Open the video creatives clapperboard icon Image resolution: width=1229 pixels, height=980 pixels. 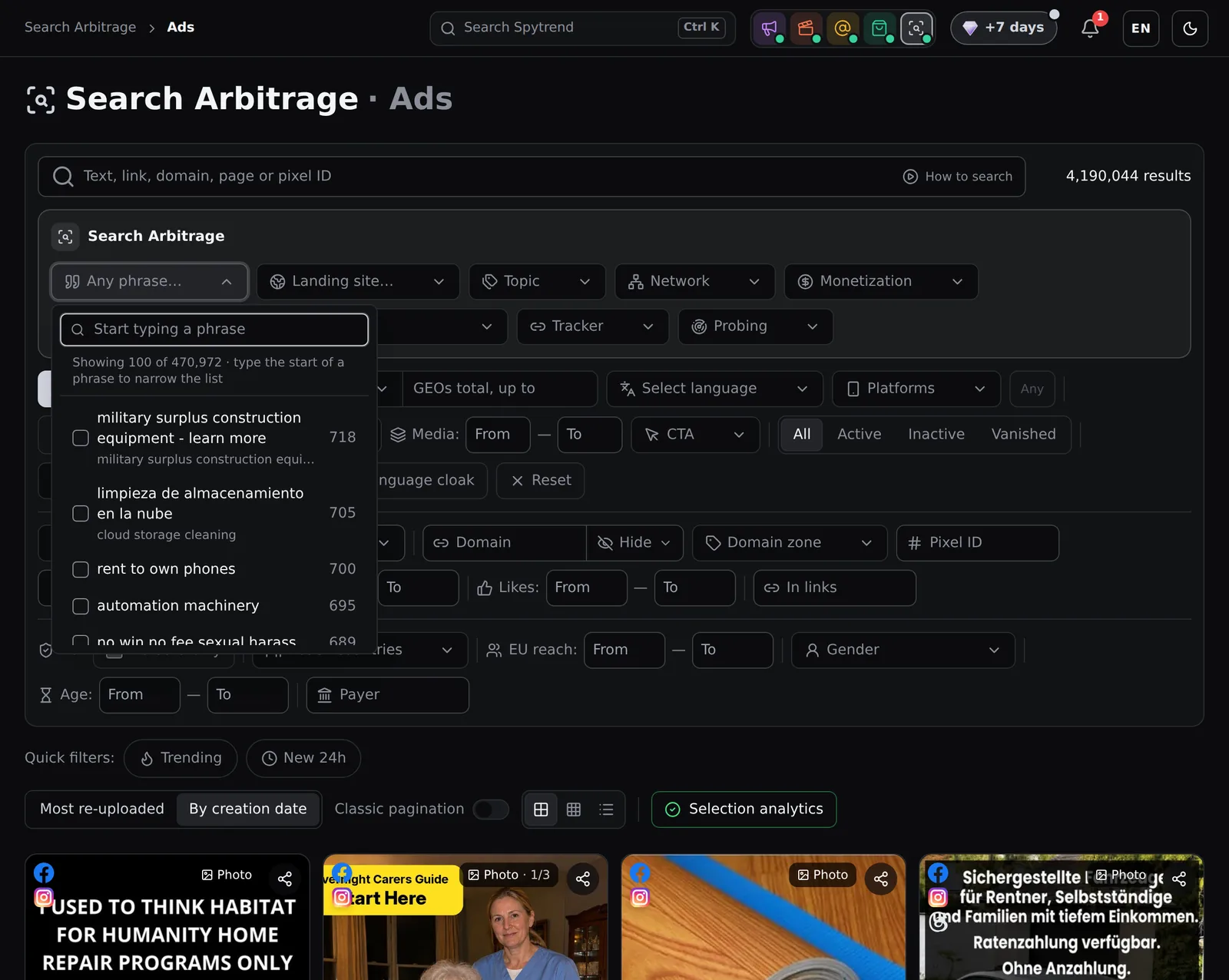(x=806, y=28)
